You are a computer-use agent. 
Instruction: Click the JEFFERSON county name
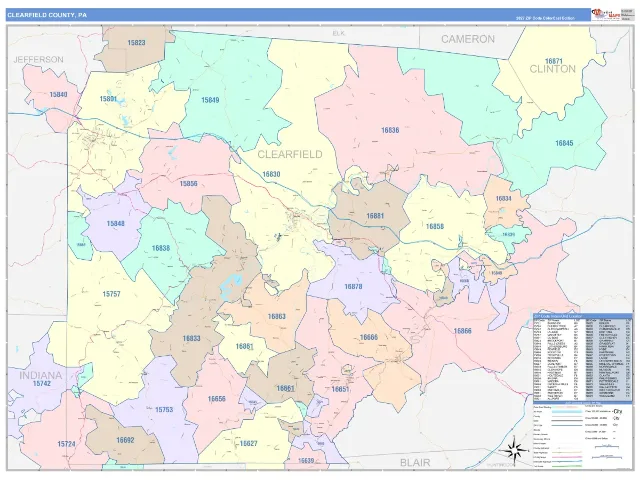point(39,60)
